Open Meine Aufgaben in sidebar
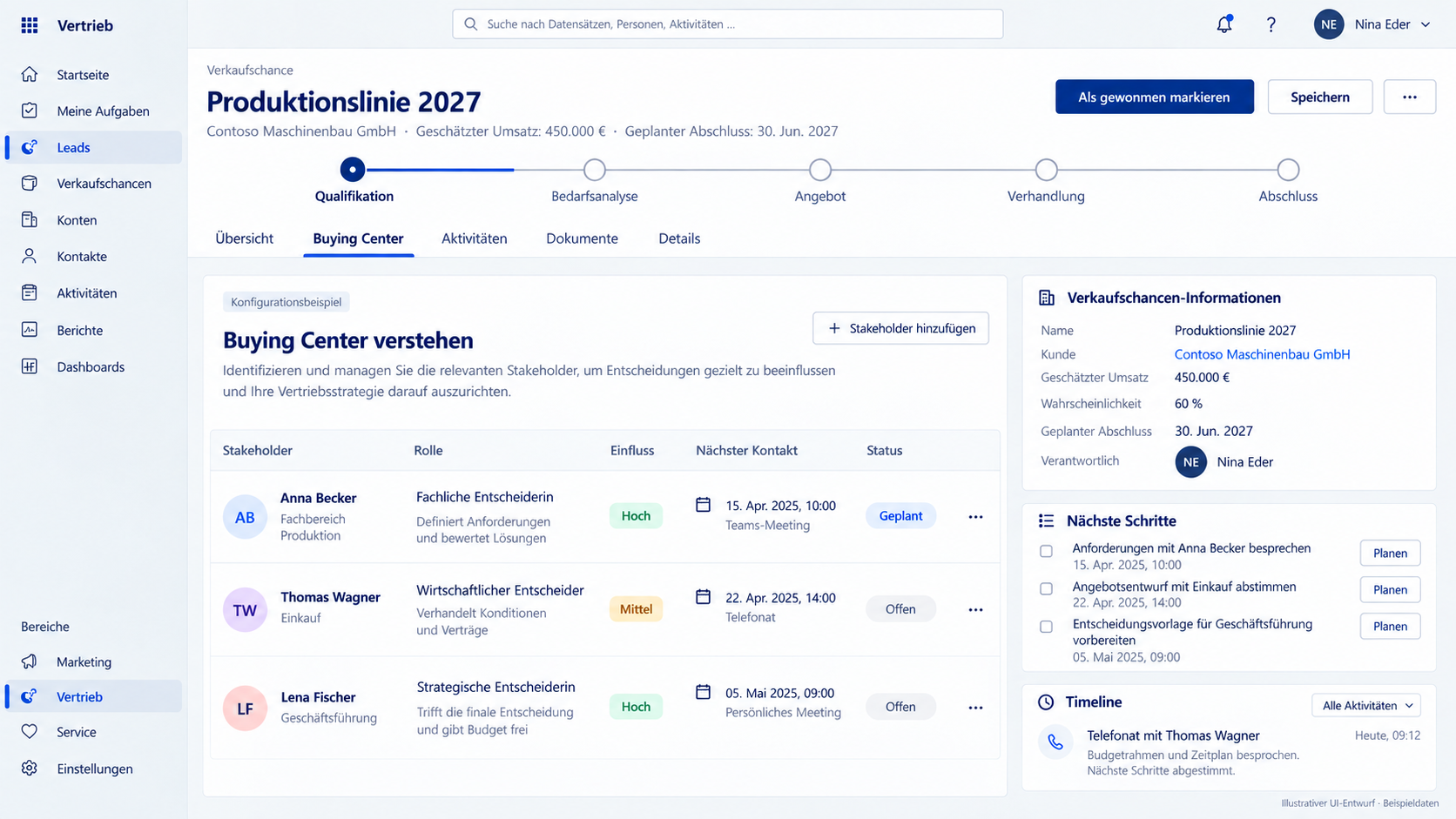The image size is (1456, 819). [94, 111]
